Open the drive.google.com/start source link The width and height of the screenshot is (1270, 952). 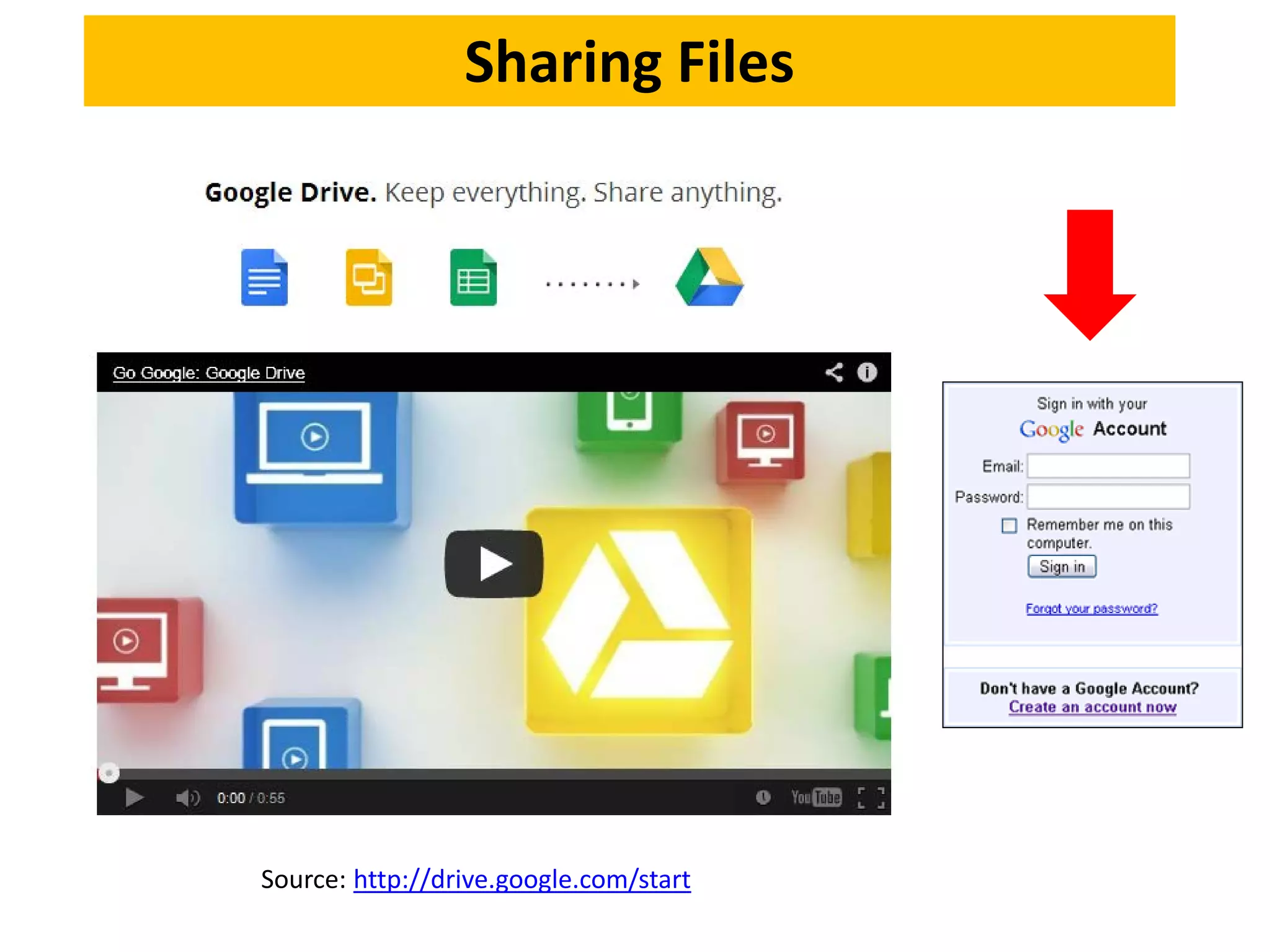[522, 879]
